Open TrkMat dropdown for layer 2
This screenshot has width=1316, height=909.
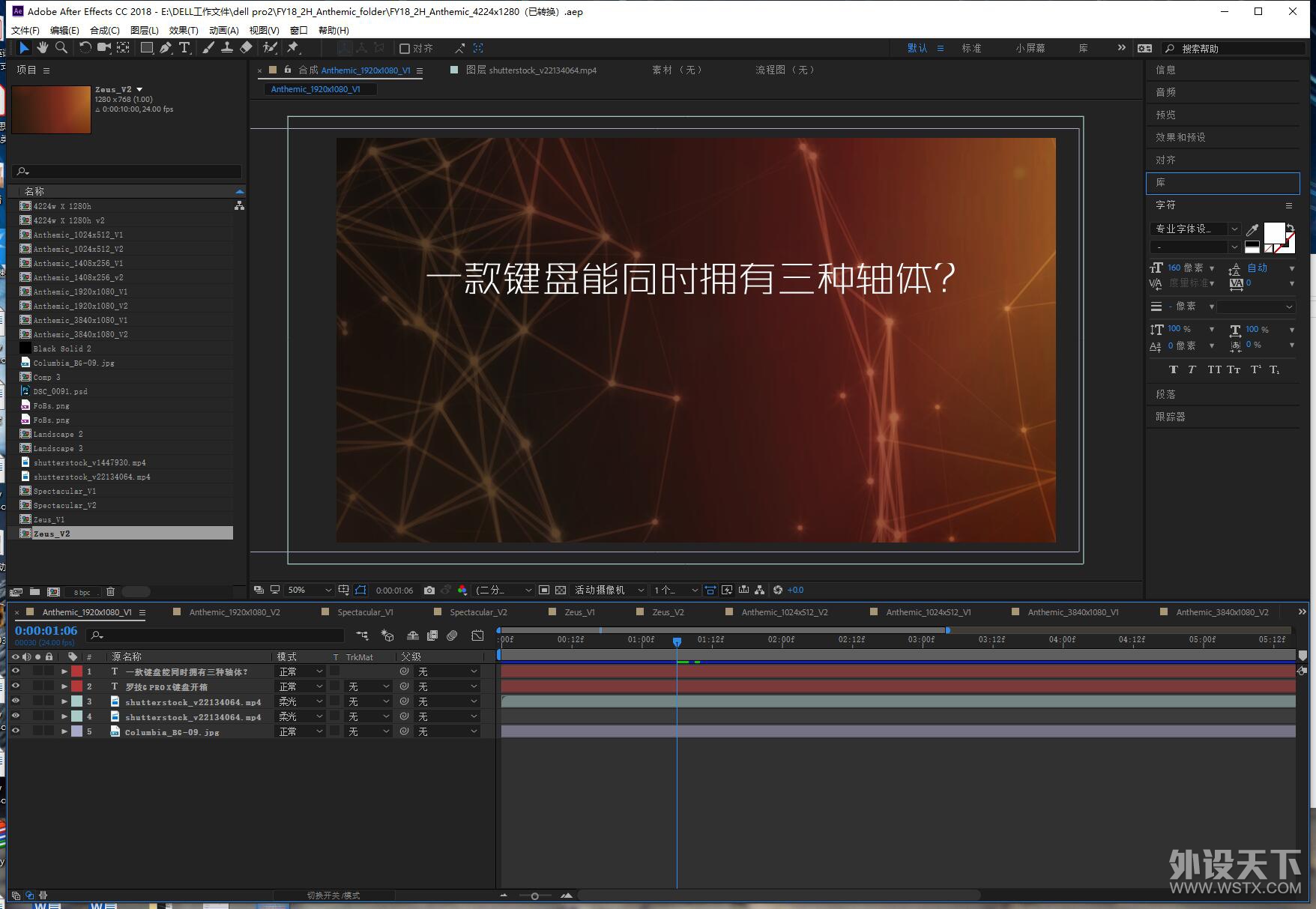368,686
